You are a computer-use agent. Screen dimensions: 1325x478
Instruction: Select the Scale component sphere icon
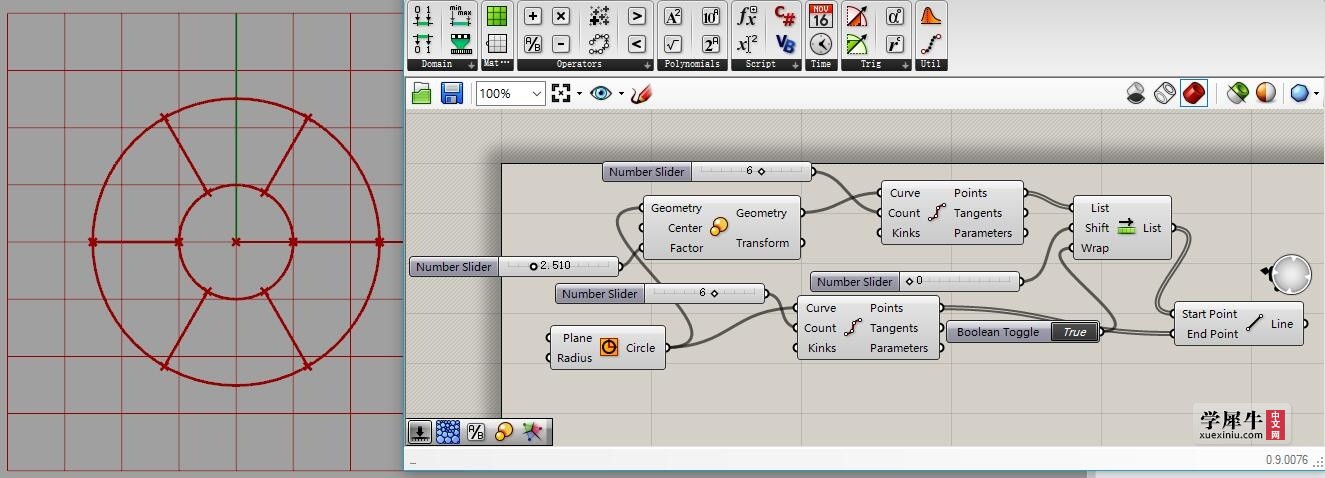point(719,228)
